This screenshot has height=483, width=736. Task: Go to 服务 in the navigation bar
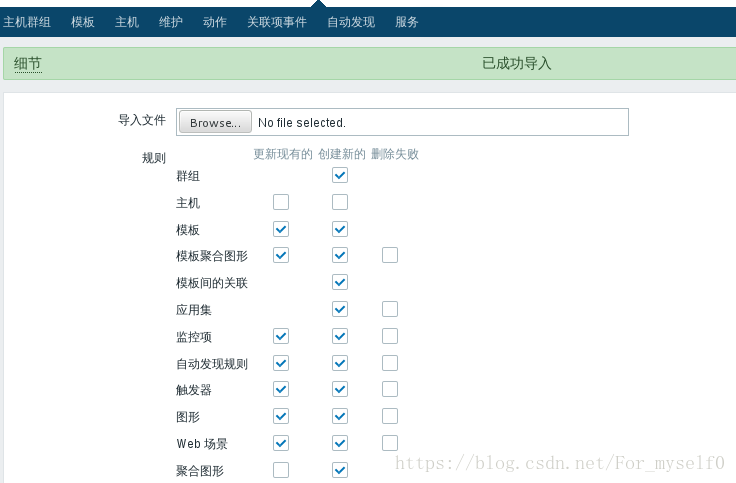coord(406,22)
